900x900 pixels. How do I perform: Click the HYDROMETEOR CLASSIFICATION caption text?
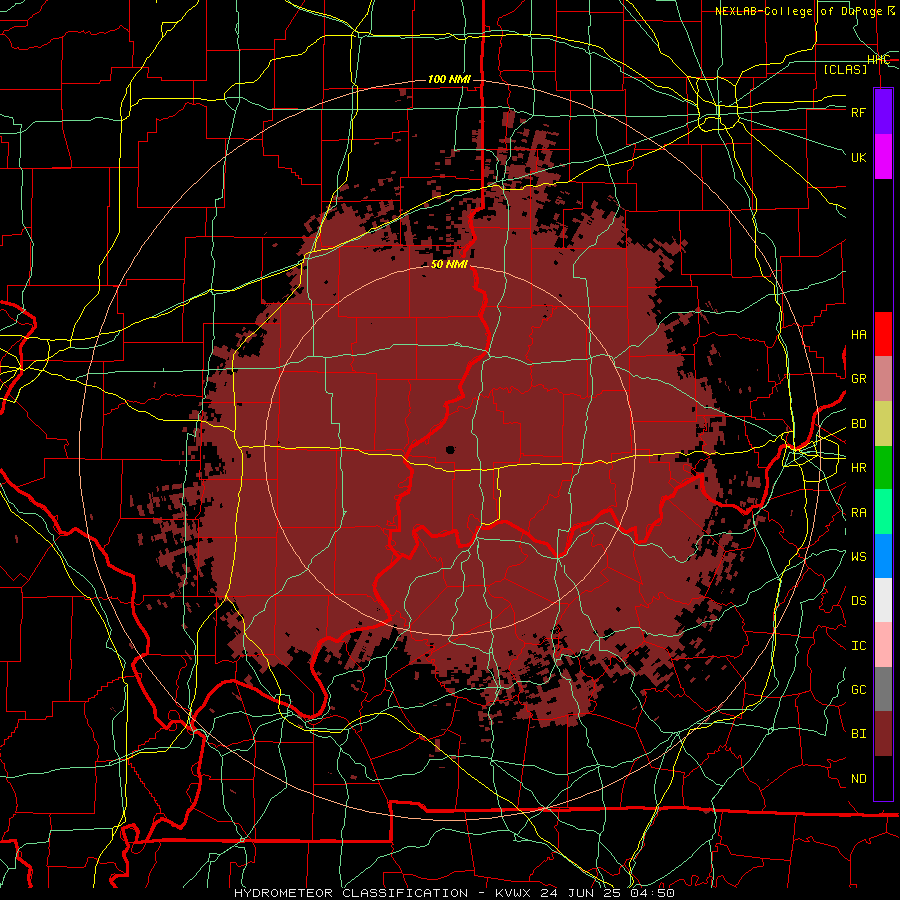(x=351, y=893)
